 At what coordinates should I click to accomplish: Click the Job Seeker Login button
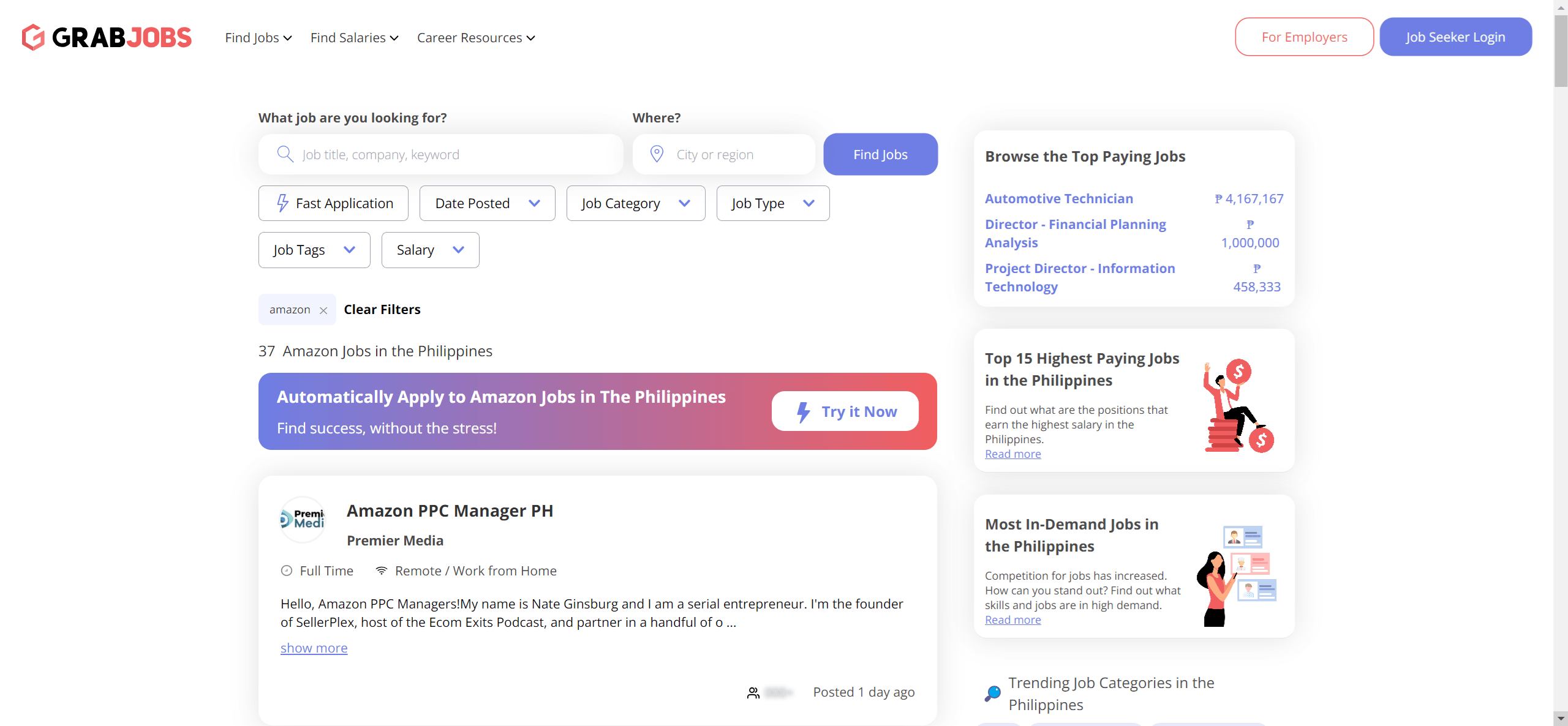1456,37
